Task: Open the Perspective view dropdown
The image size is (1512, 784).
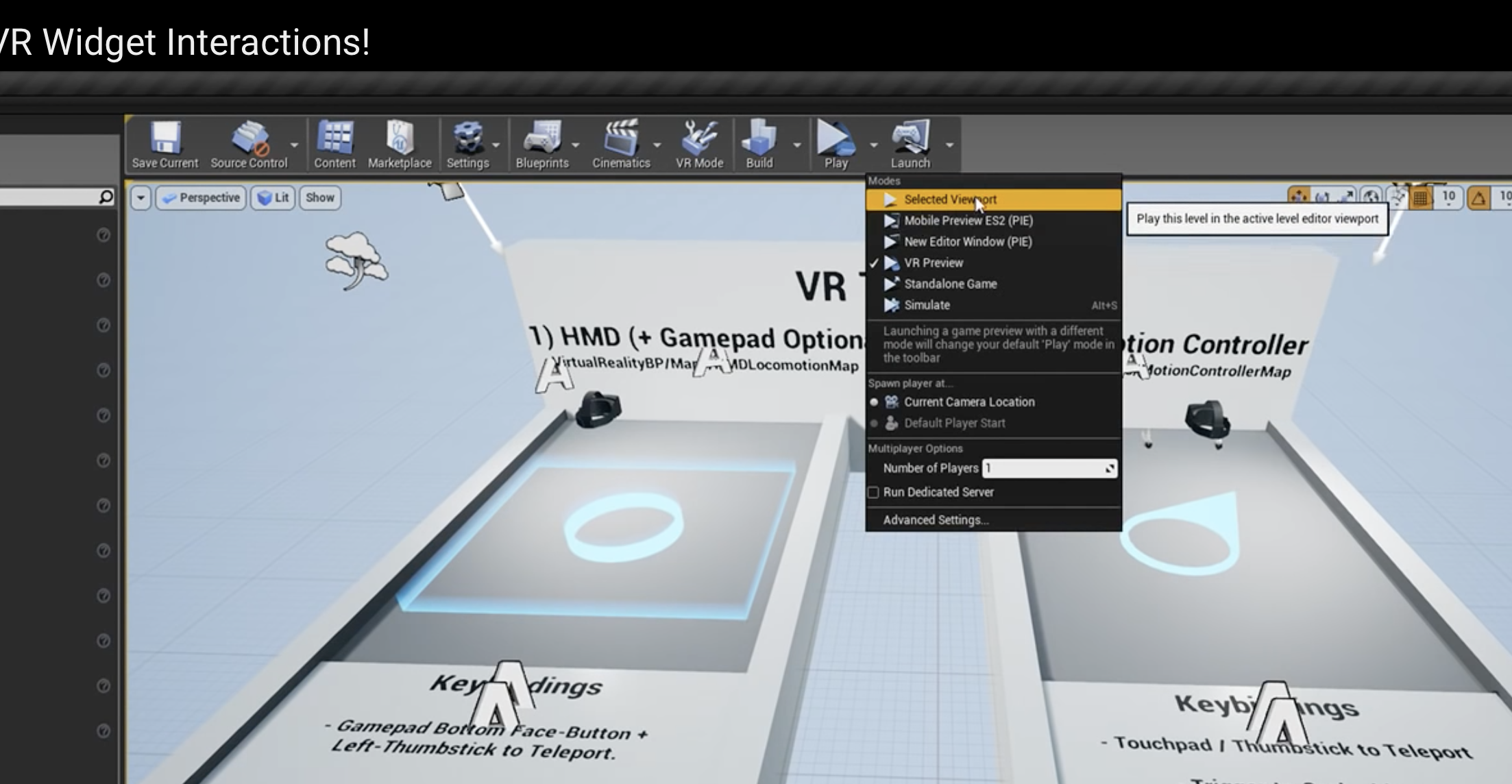Action: pos(200,197)
